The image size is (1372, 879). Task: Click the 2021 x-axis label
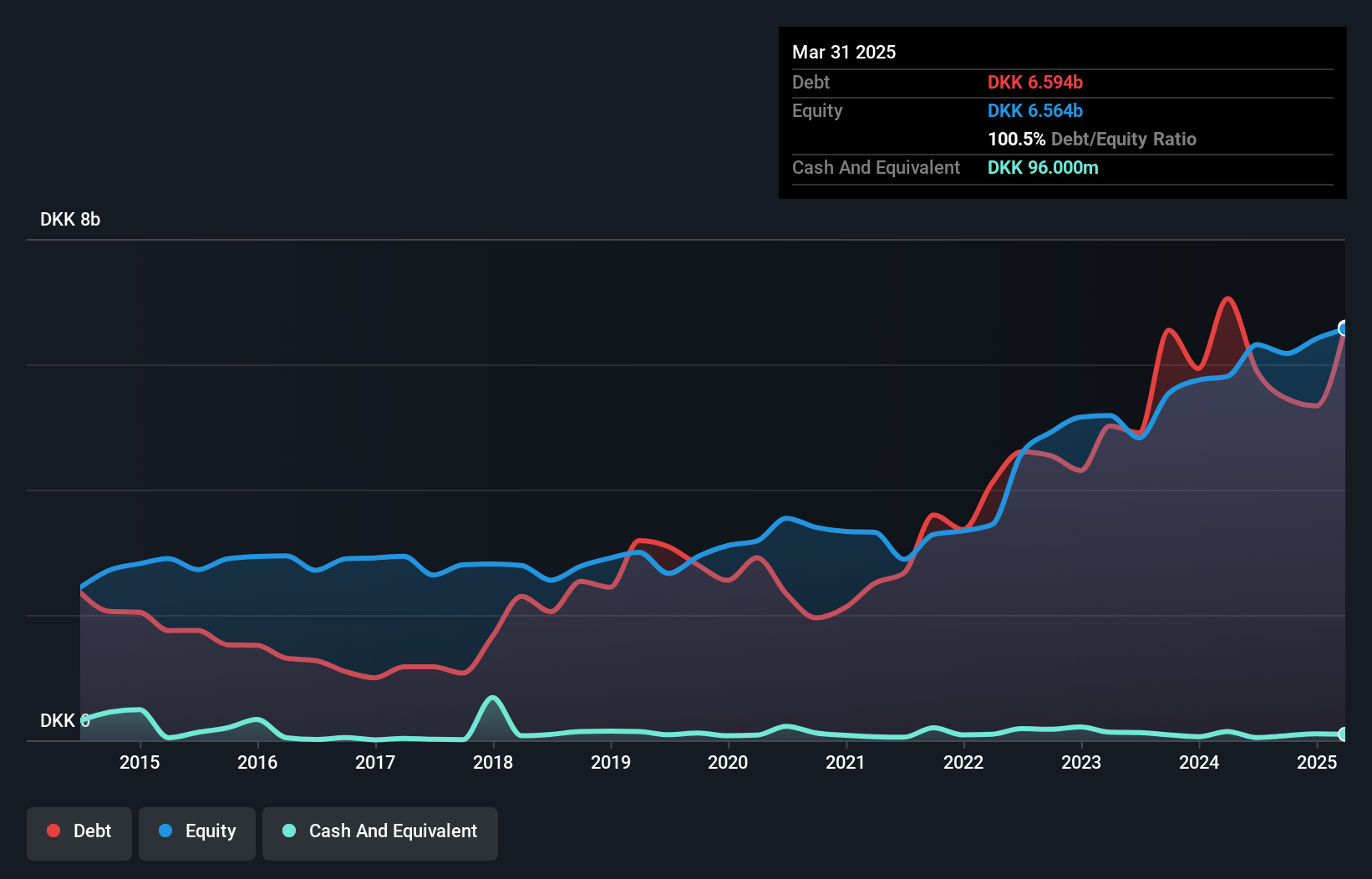point(846,762)
